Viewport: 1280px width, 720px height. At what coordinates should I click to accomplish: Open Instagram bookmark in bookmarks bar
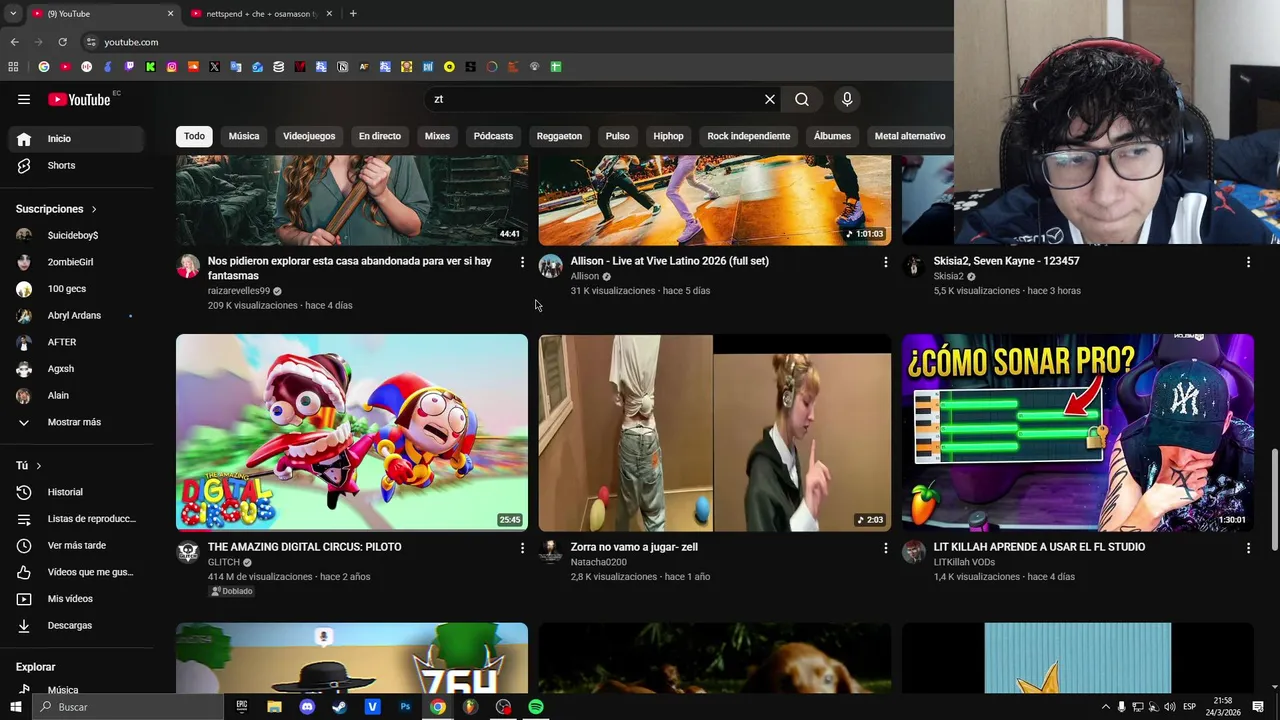(x=172, y=67)
